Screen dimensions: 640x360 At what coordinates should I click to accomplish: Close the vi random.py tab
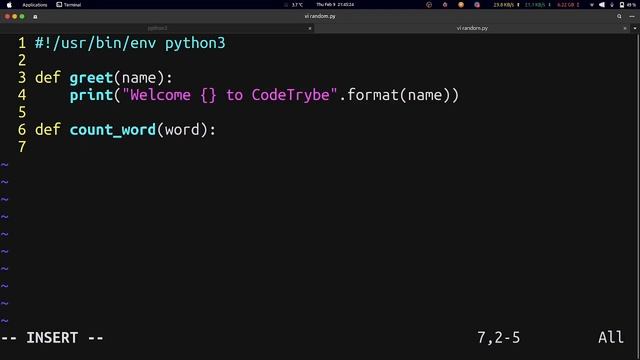[625, 28]
